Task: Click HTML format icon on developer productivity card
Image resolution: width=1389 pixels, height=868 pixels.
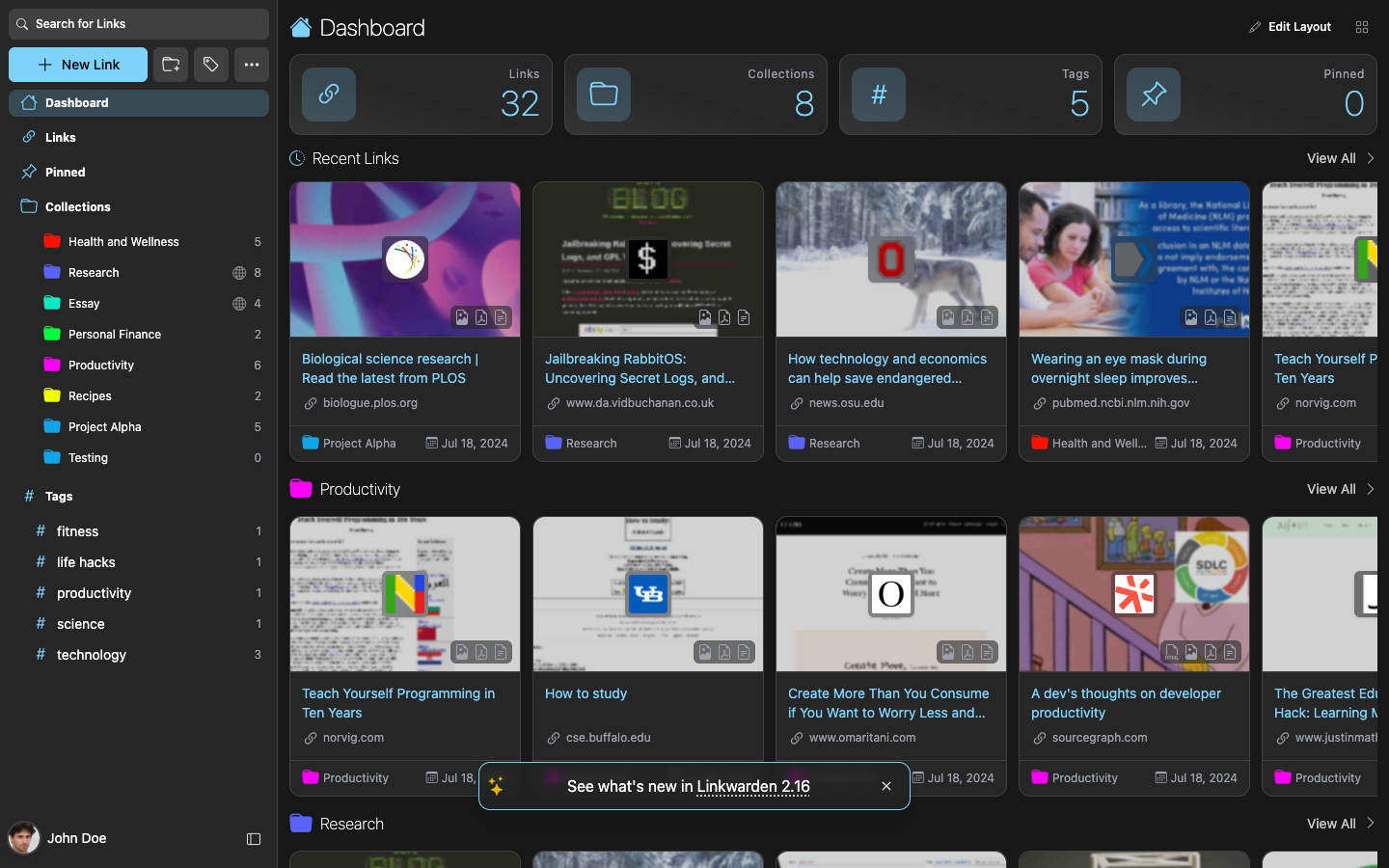Action: pos(1172,652)
